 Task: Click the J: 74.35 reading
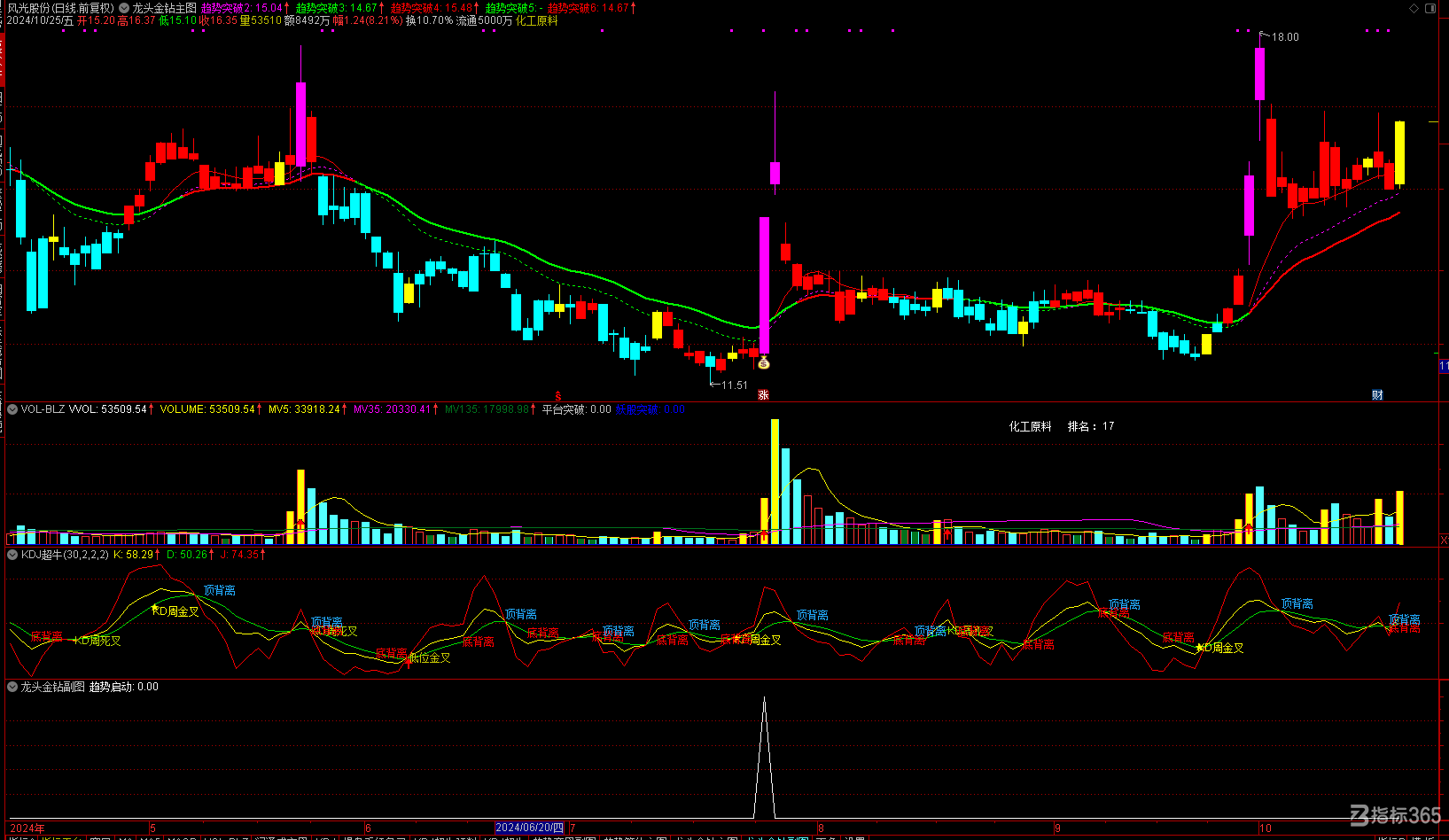240,555
